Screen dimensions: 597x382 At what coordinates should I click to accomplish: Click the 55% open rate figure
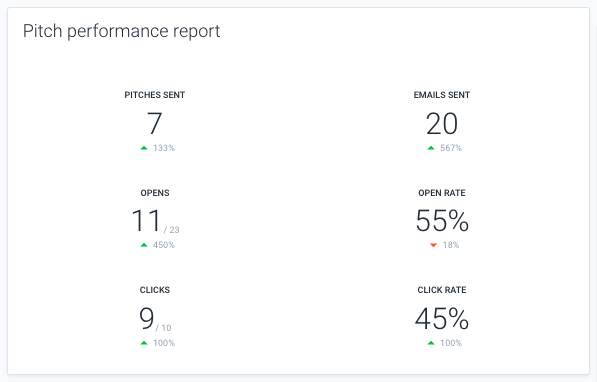pos(442,221)
